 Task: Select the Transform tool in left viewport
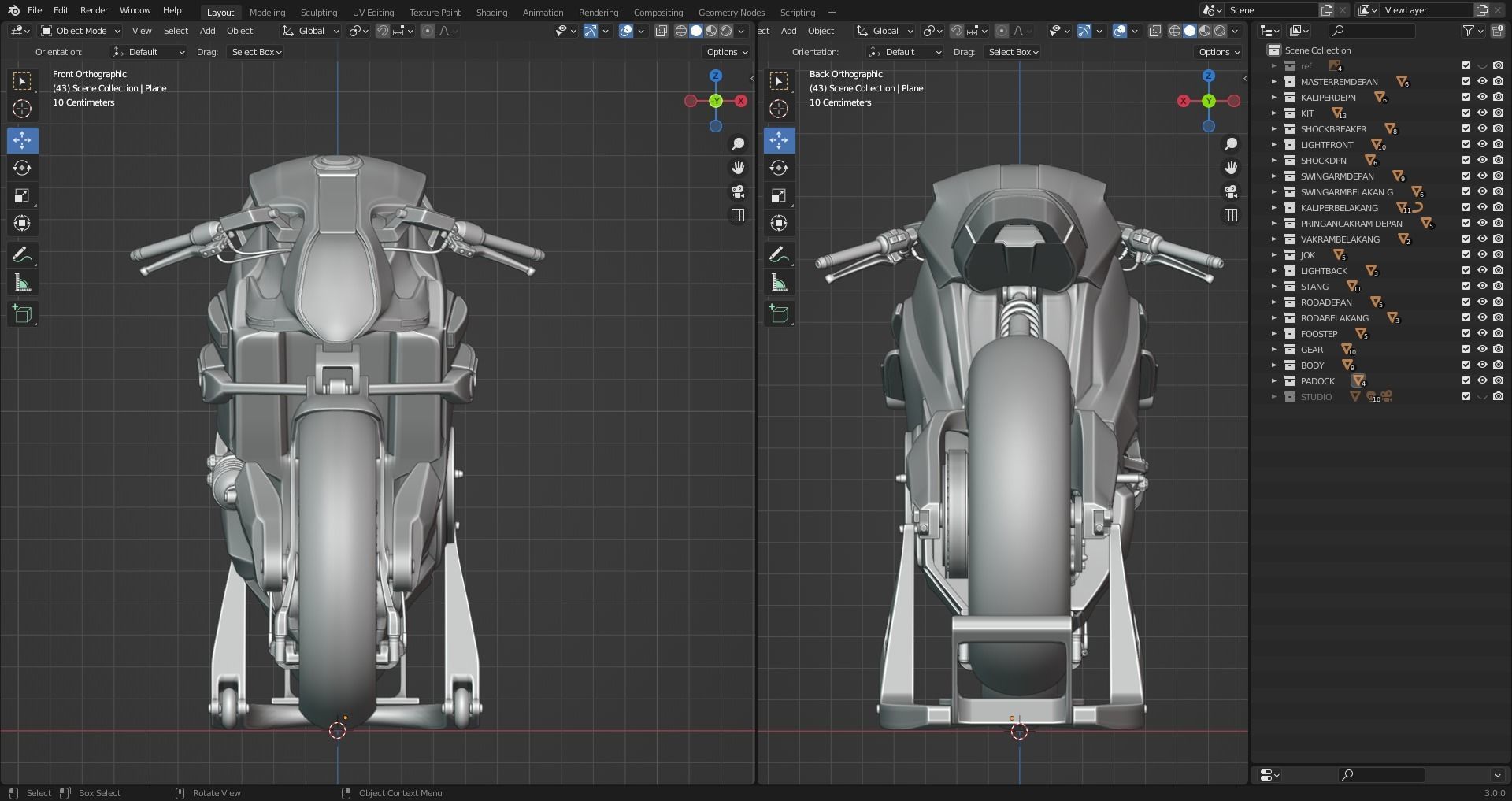22,224
